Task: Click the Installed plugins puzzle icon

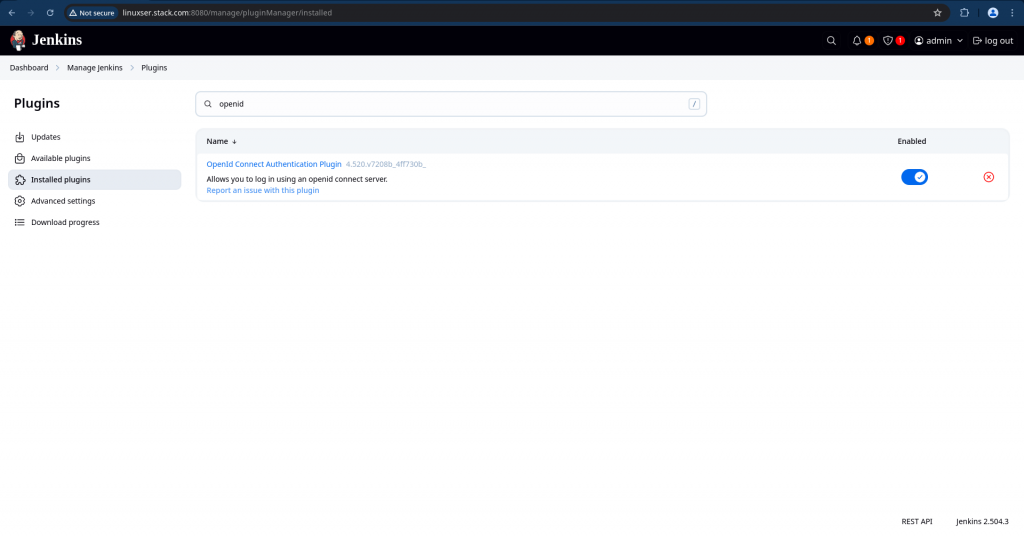Action: pos(20,180)
